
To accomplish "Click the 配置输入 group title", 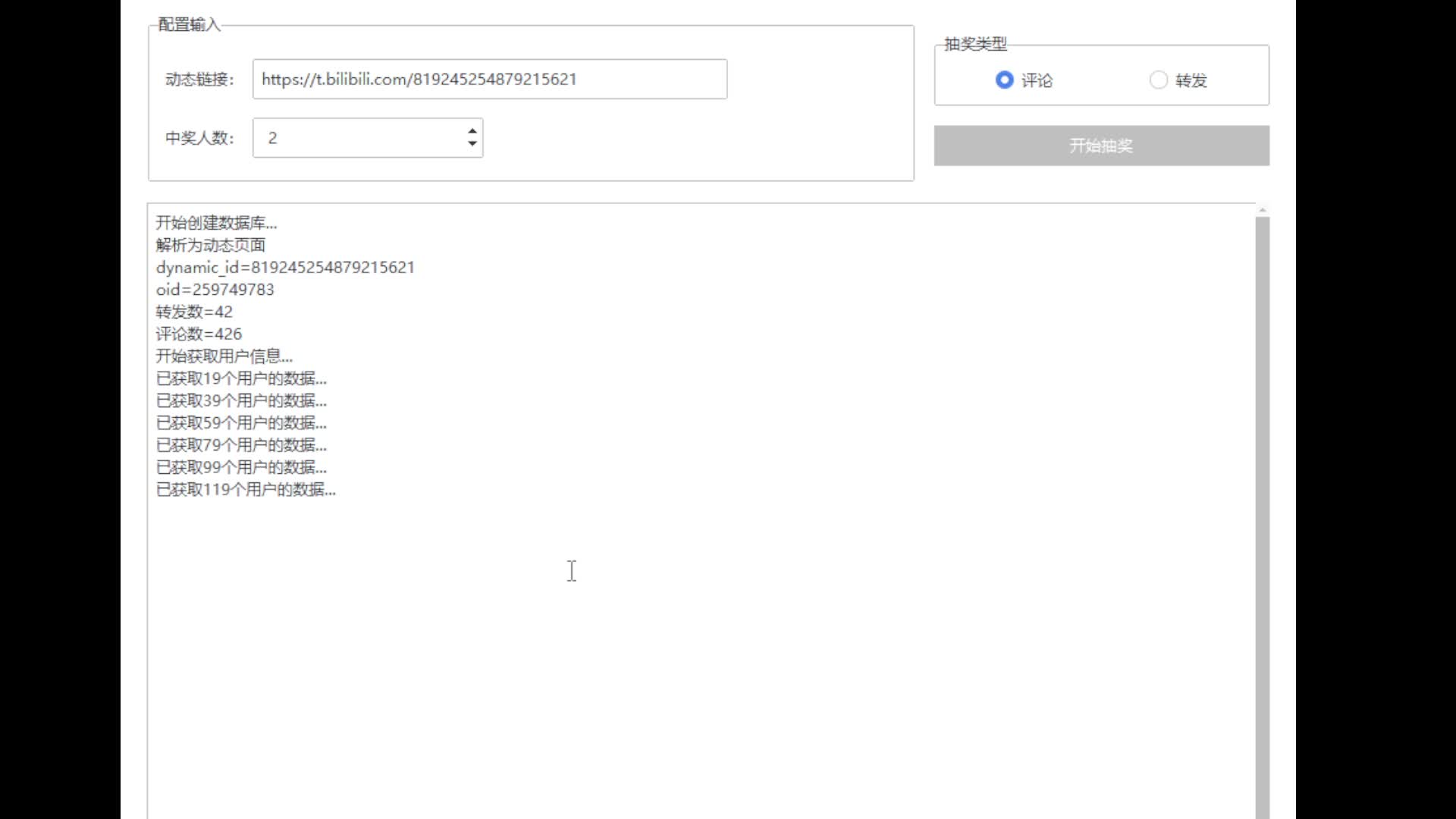I will coord(189,25).
